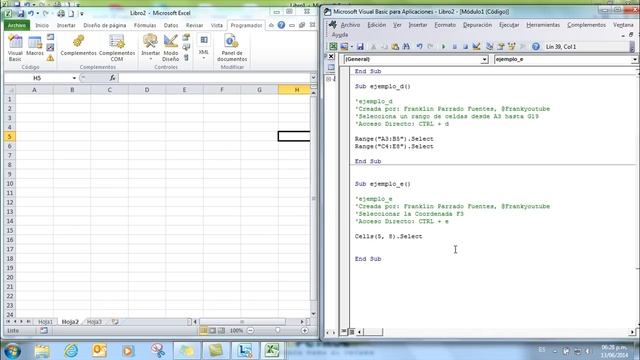
Task: Click the insert function fx button
Action: click(112, 78)
